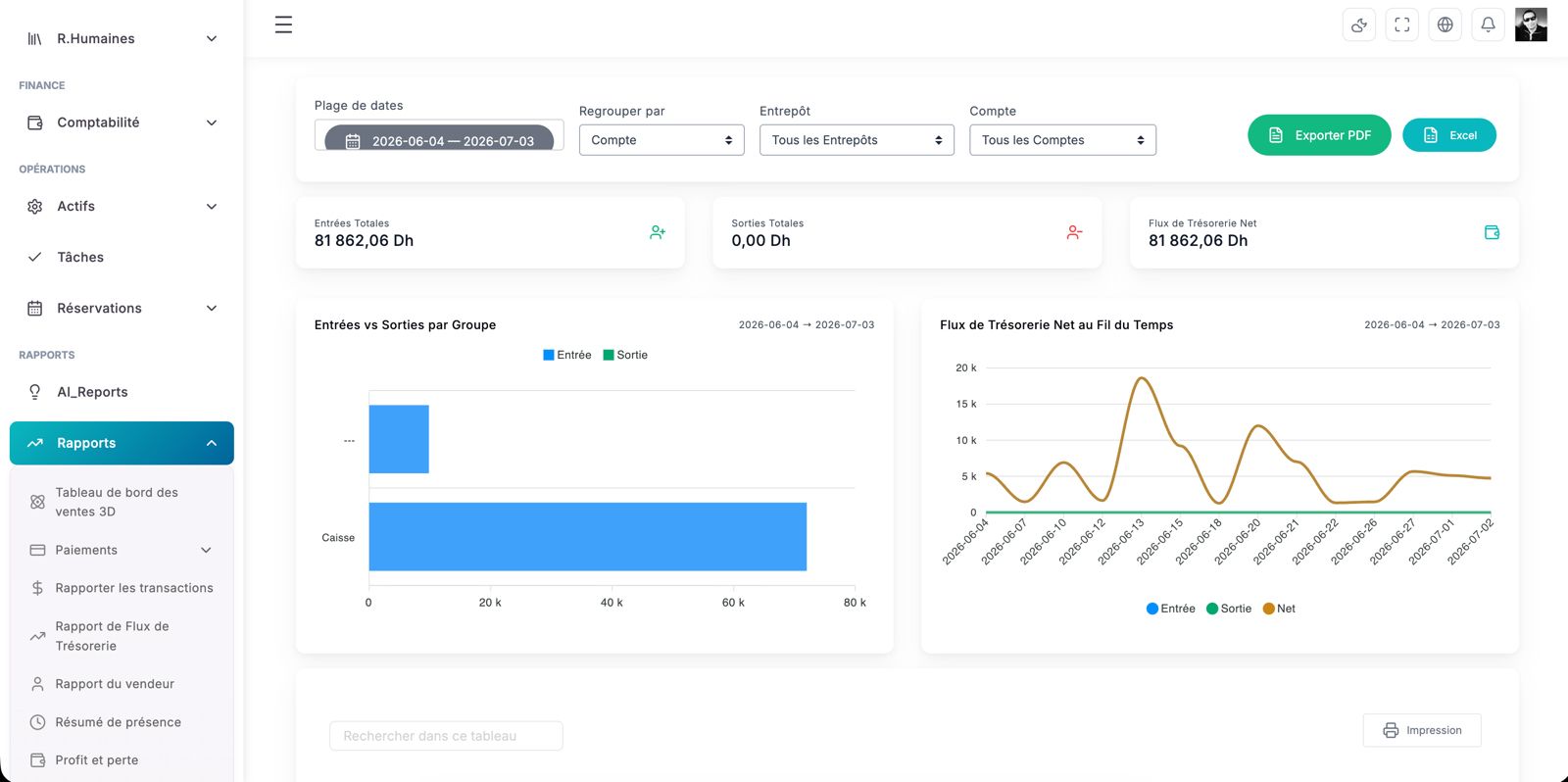
Task: Click Actifs gear icon
Action: [x=35, y=206]
